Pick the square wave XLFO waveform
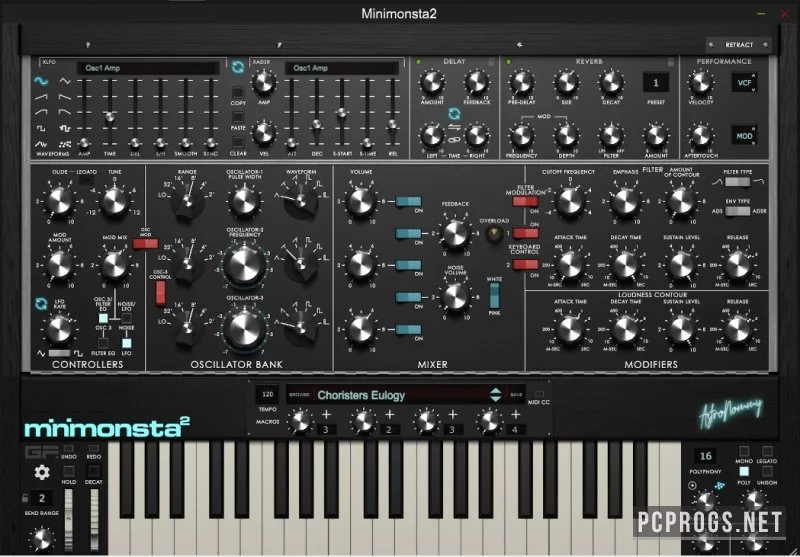The width and height of the screenshot is (800, 557). 41,129
